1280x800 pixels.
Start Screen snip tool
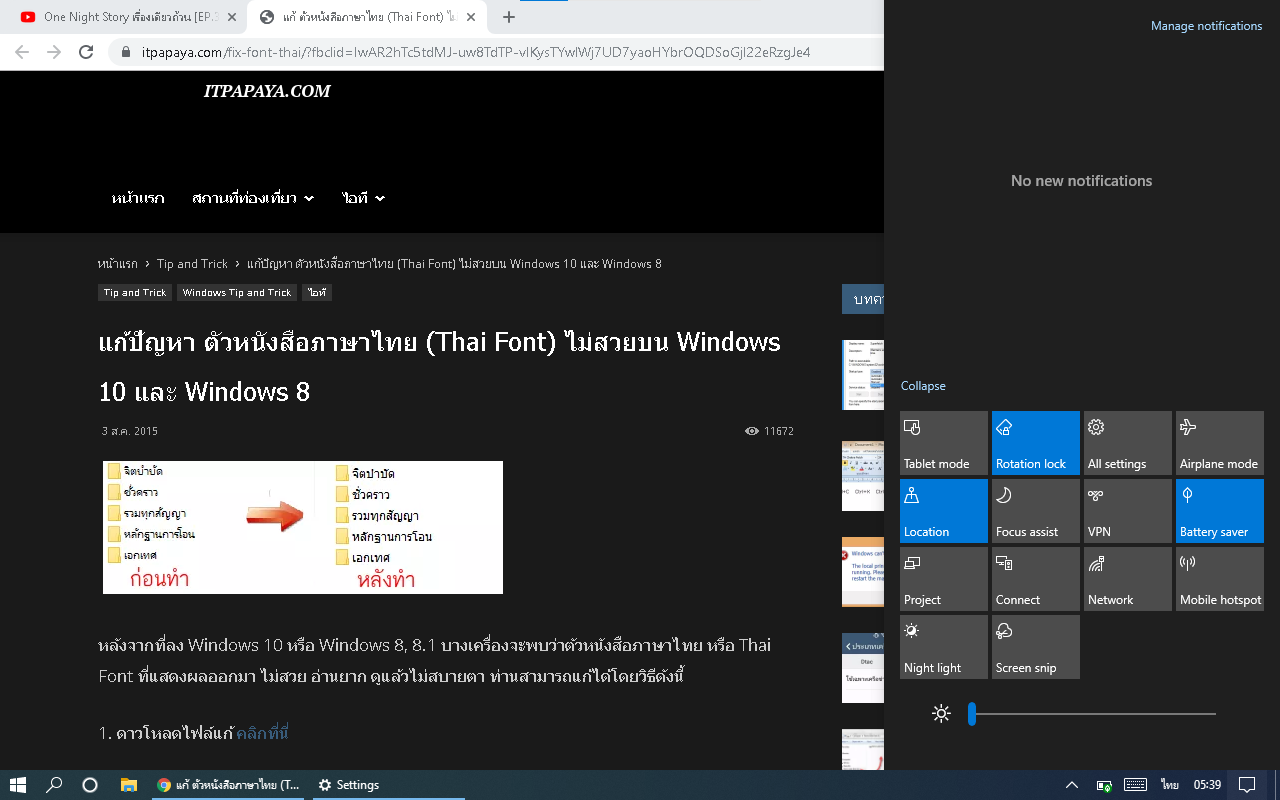click(x=1036, y=647)
